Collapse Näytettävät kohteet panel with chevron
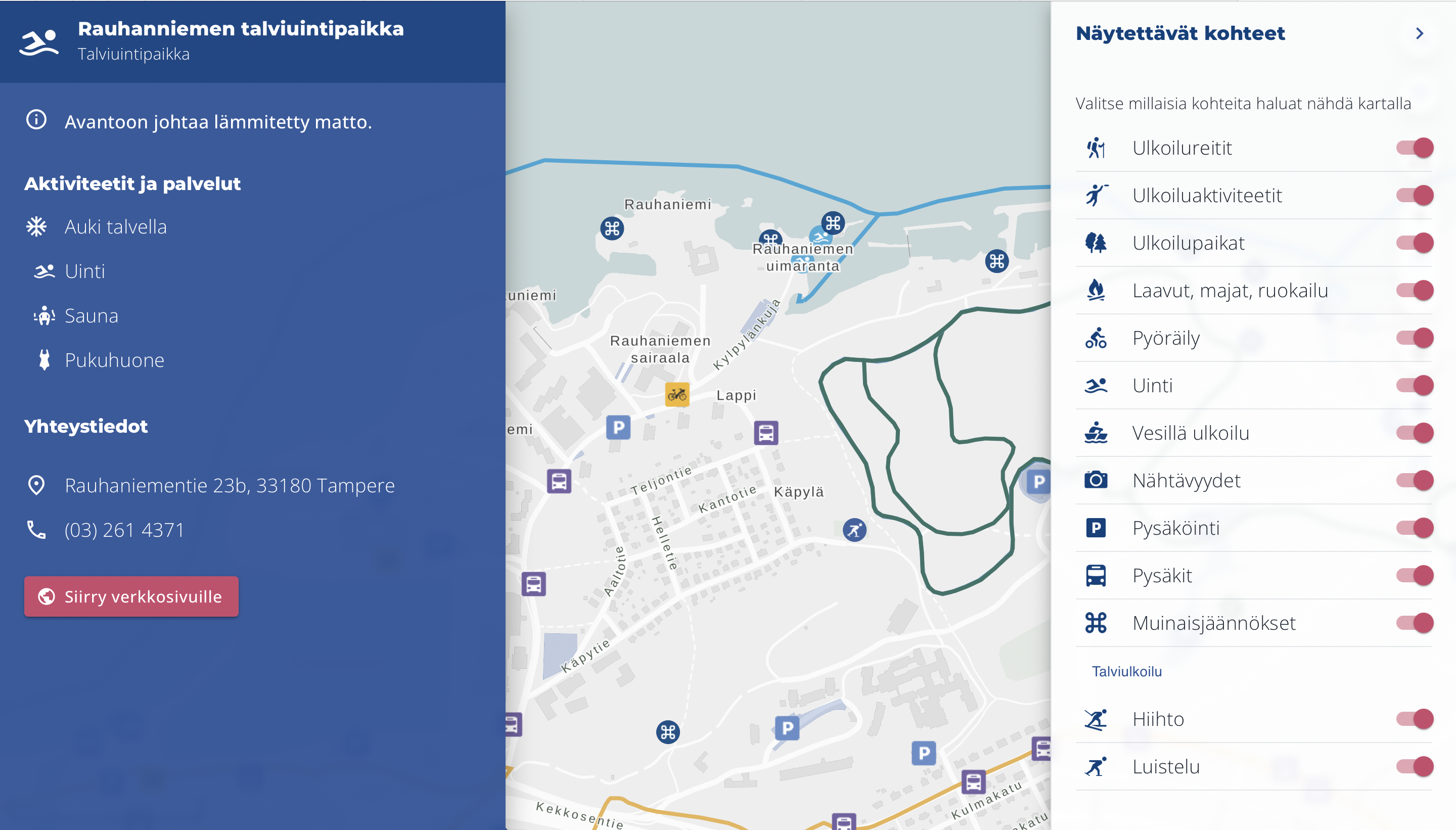 [x=1420, y=34]
